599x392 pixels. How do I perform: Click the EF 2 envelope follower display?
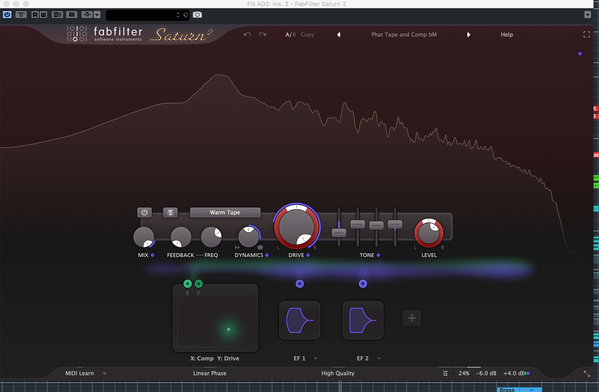pos(363,320)
